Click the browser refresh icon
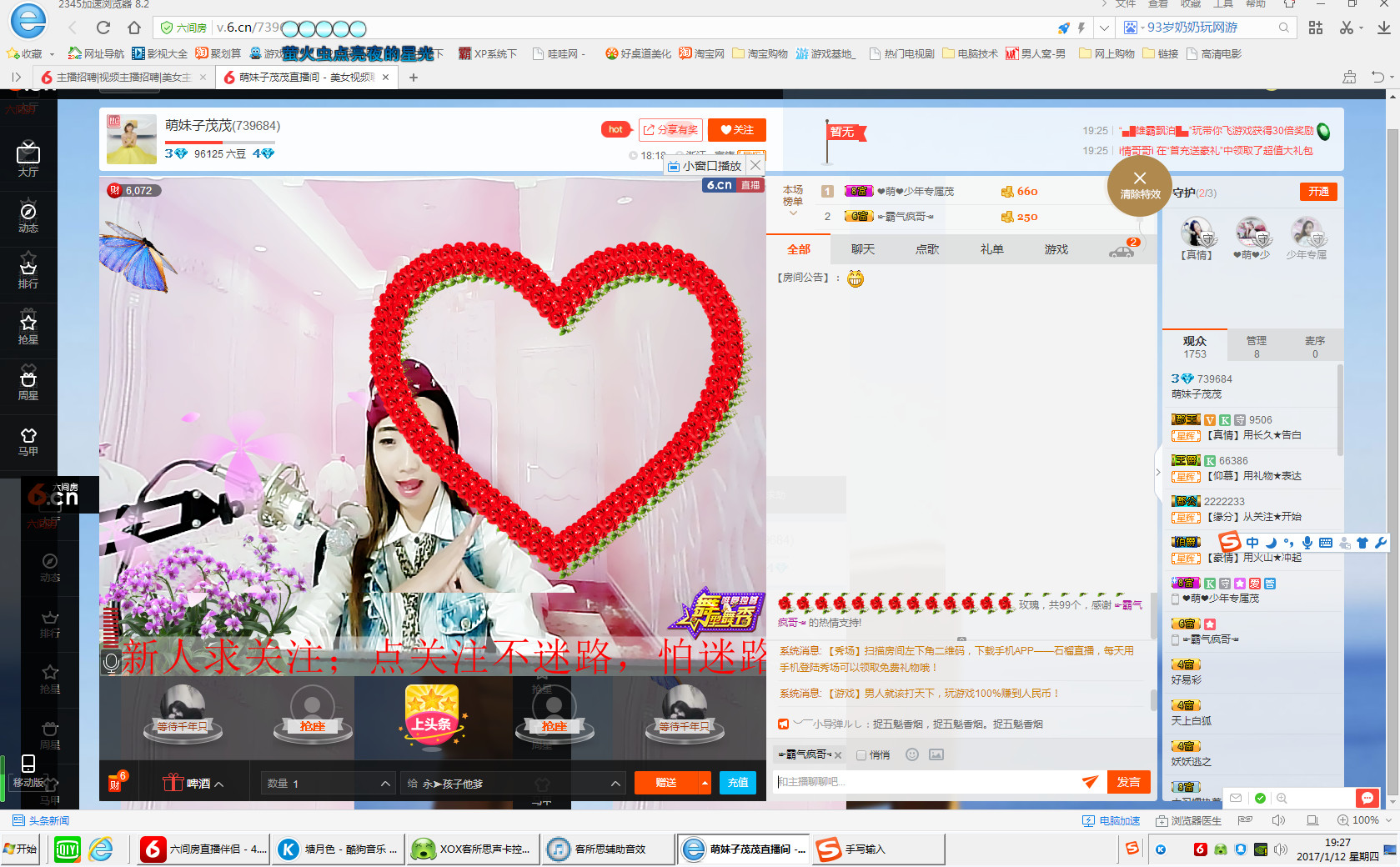 click(x=103, y=28)
